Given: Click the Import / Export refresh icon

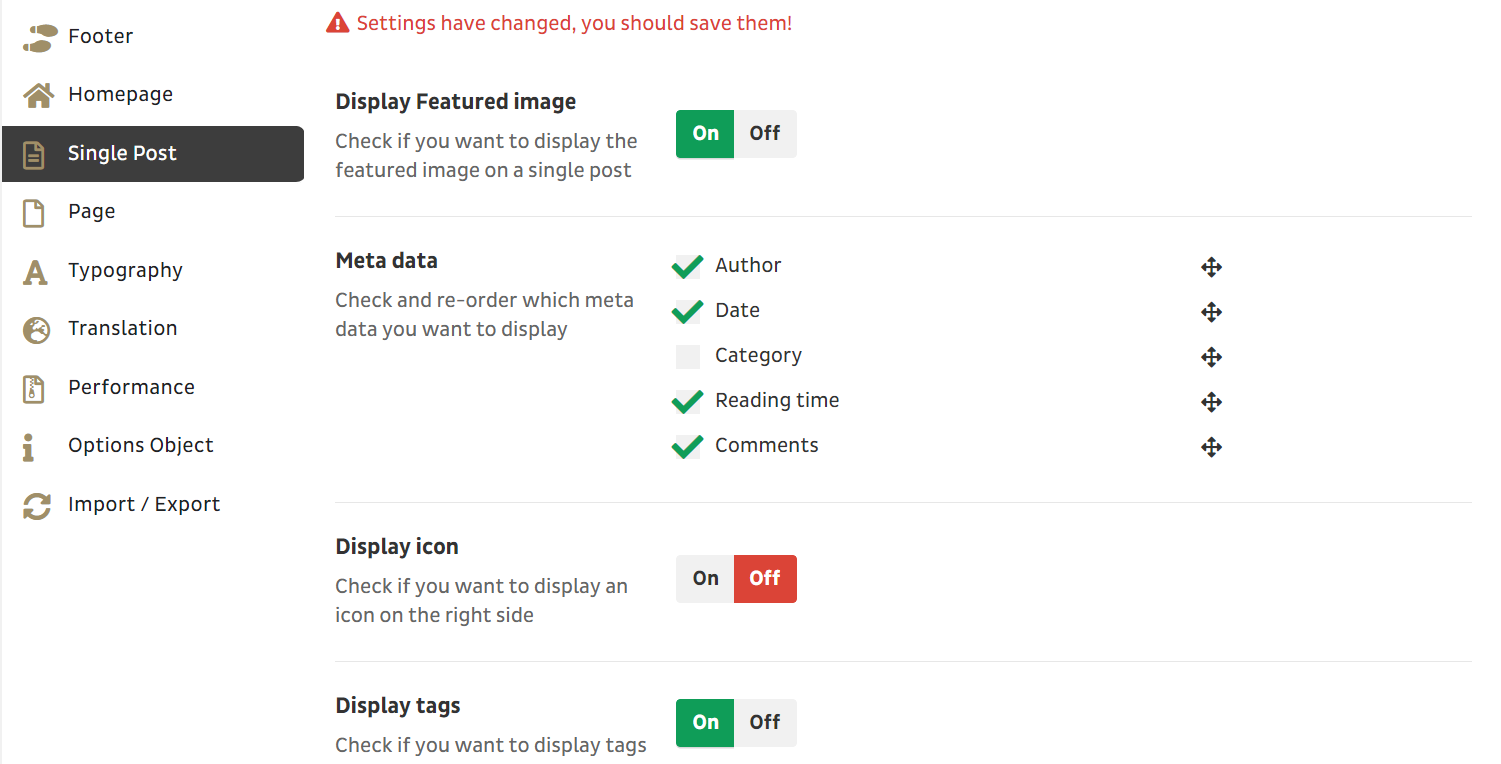Looking at the screenshot, I should pyautogui.click(x=37, y=506).
